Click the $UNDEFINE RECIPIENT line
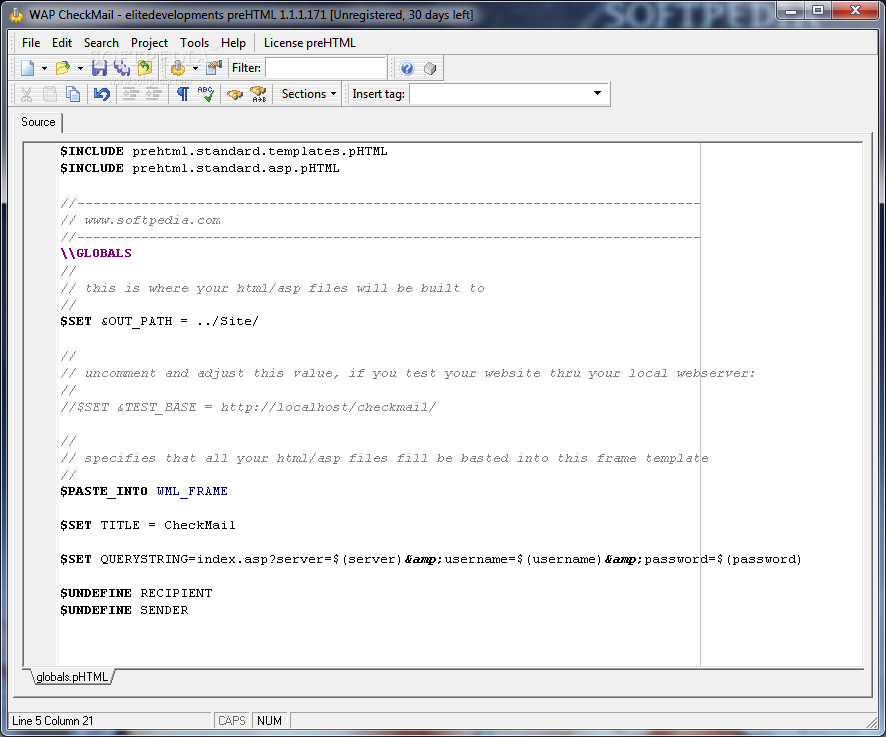The height and width of the screenshot is (737, 886). (136, 593)
